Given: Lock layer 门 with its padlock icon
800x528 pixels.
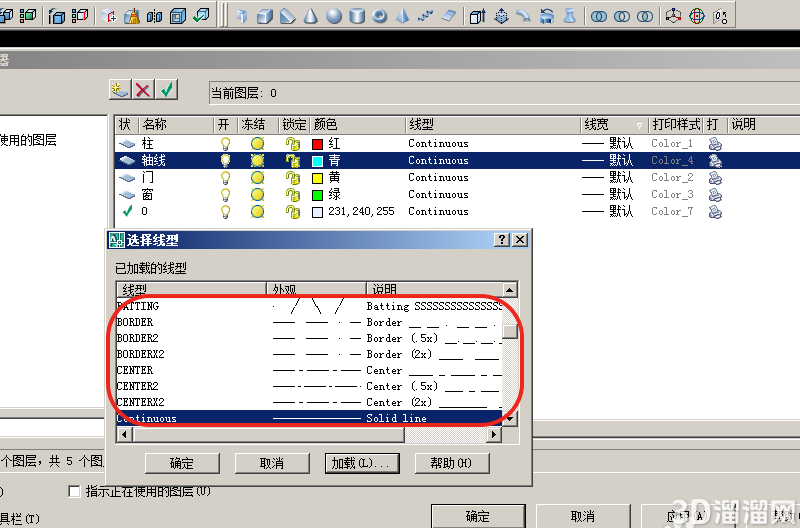Looking at the screenshot, I should point(293,178).
